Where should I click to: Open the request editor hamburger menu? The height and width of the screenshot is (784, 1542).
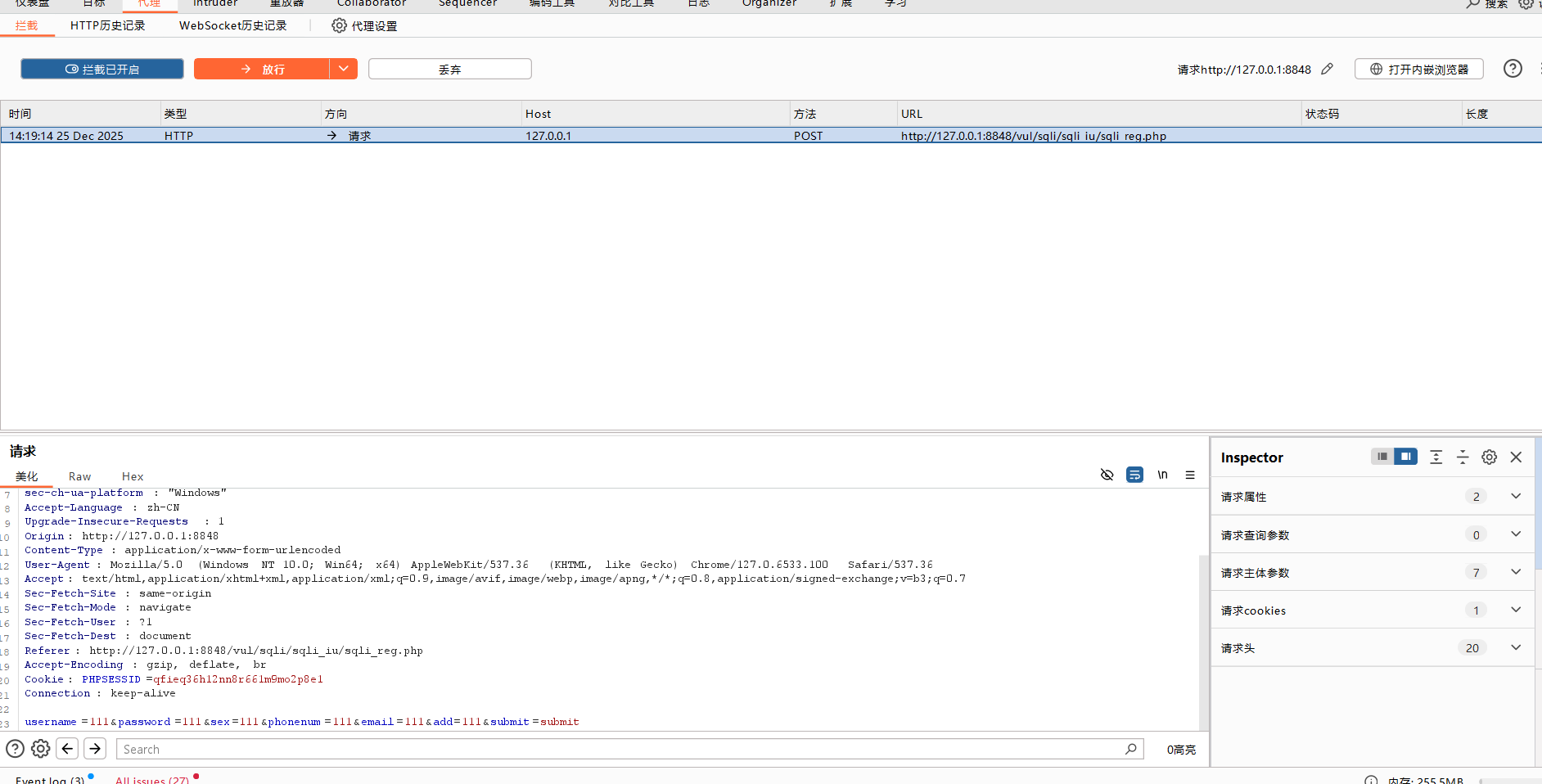tap(1190, 475)
